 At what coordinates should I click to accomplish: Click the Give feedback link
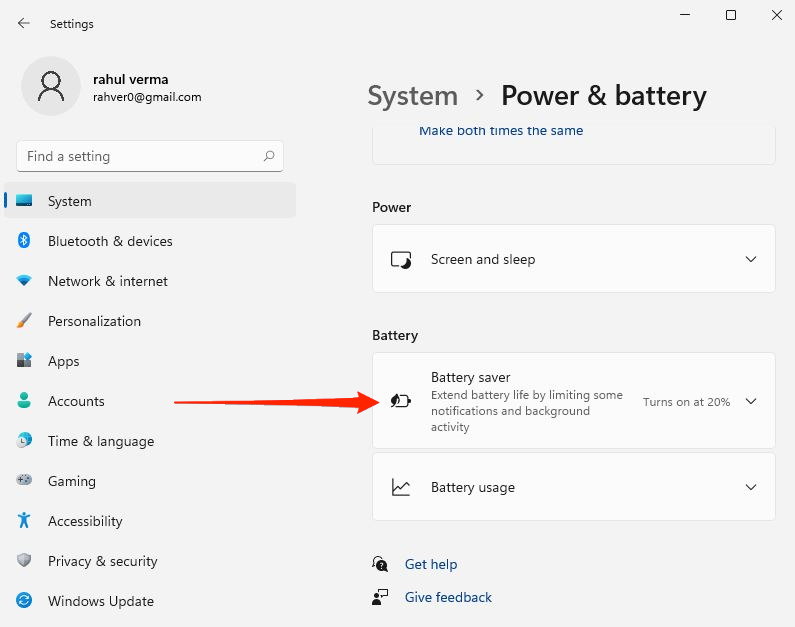pos(448,597)
